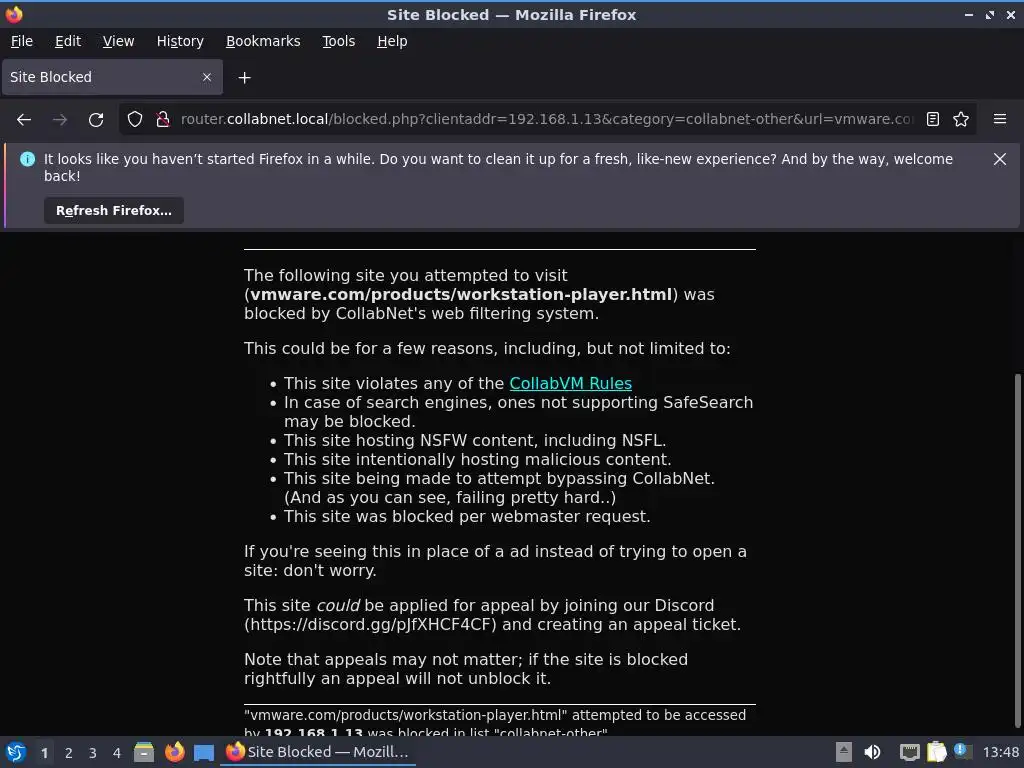Open the Help menu

(x=392, y=41)
